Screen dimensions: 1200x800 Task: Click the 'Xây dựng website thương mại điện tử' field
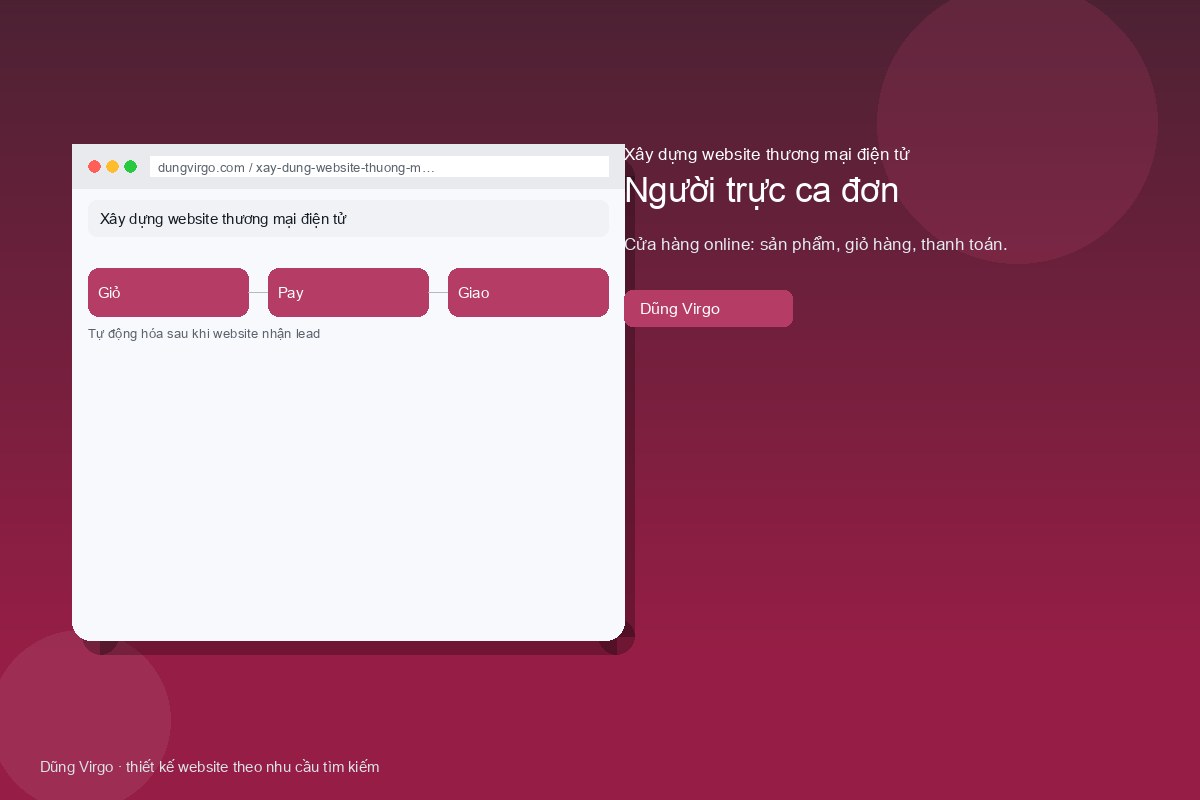(348, 219)
